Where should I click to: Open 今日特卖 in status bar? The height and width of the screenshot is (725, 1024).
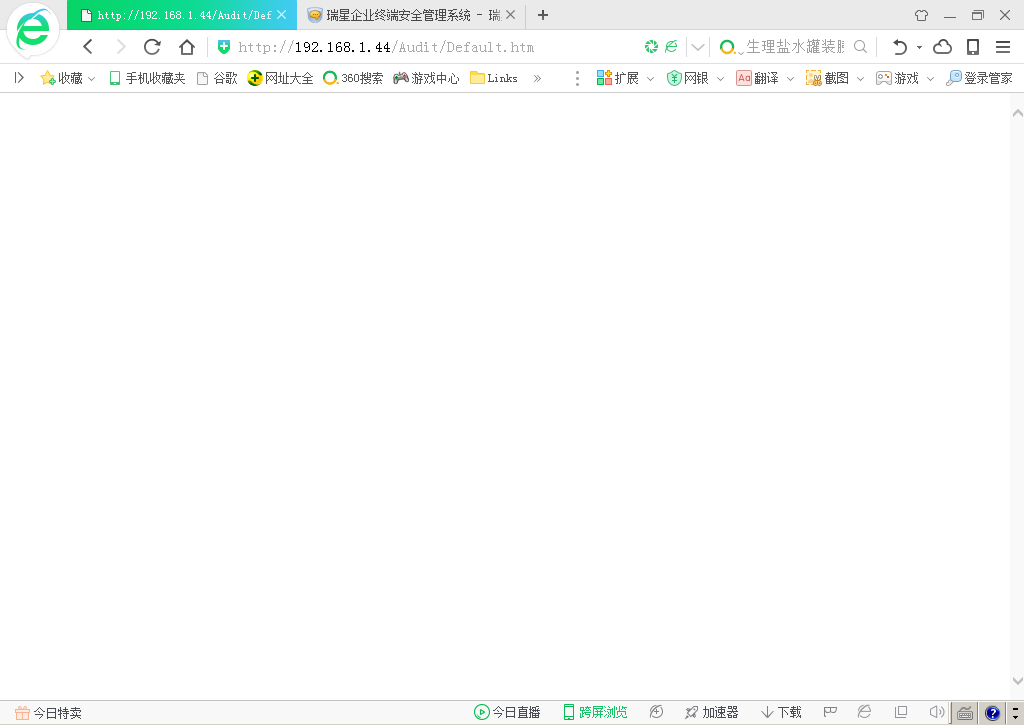pyautogui.click(x=48, y=713)
